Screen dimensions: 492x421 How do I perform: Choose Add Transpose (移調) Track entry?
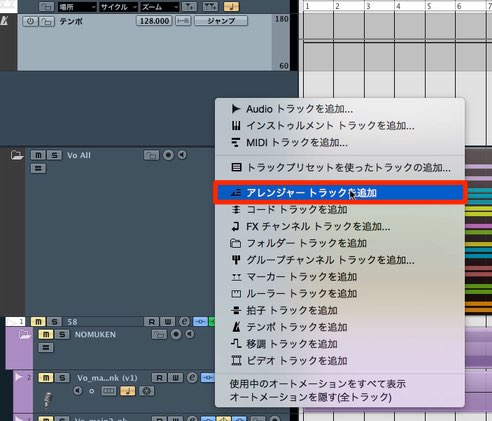coord(340,344)
